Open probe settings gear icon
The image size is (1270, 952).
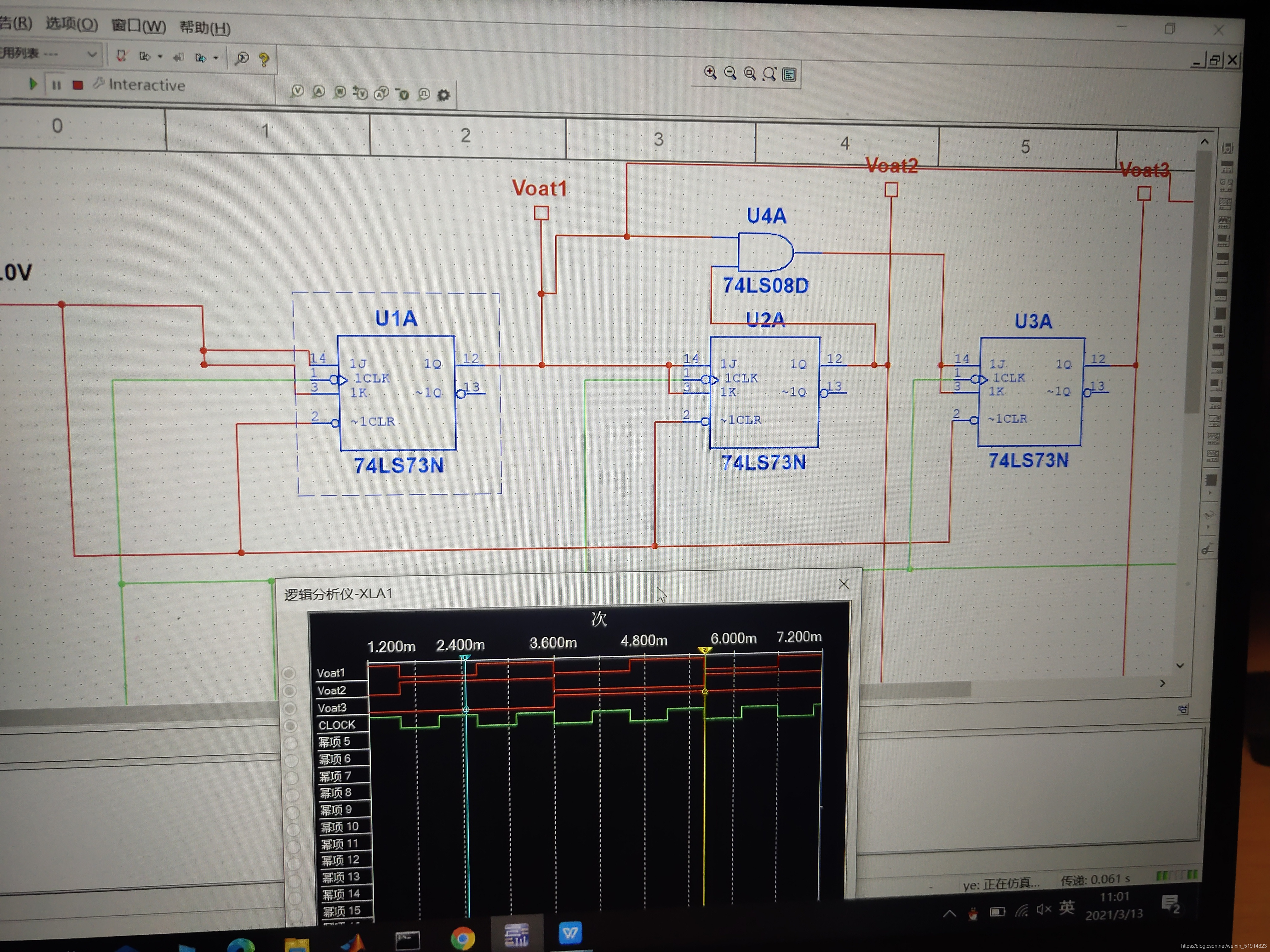(x=443, y=95)
